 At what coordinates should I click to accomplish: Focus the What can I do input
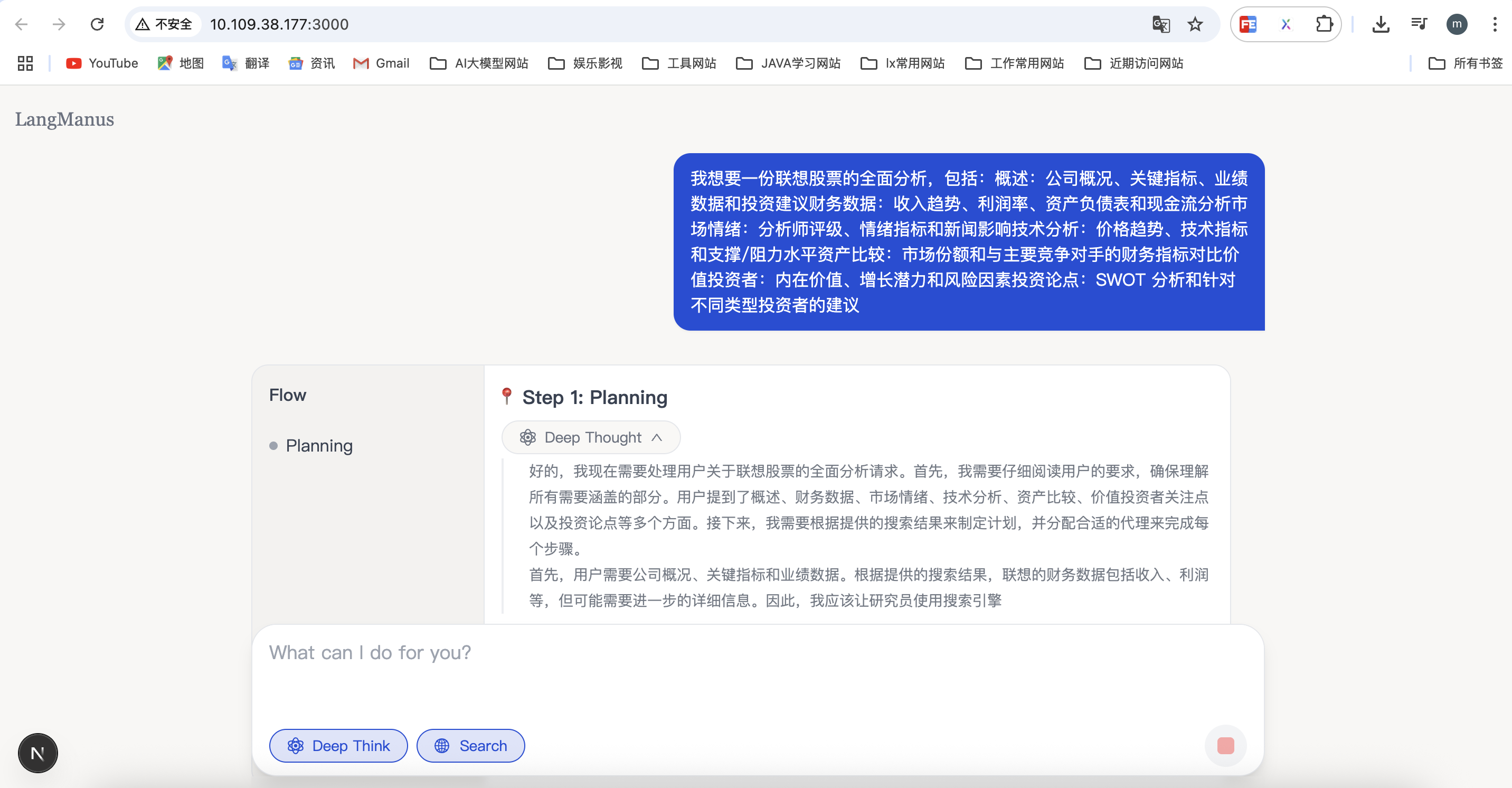757,669
